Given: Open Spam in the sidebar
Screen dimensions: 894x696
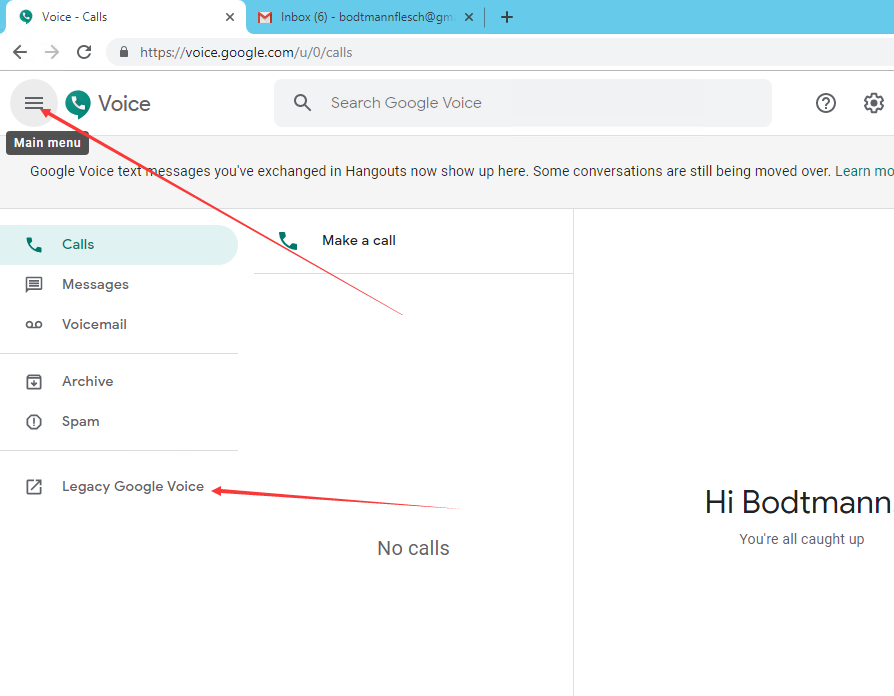Looking at the screenshot, I should (119, 421).
